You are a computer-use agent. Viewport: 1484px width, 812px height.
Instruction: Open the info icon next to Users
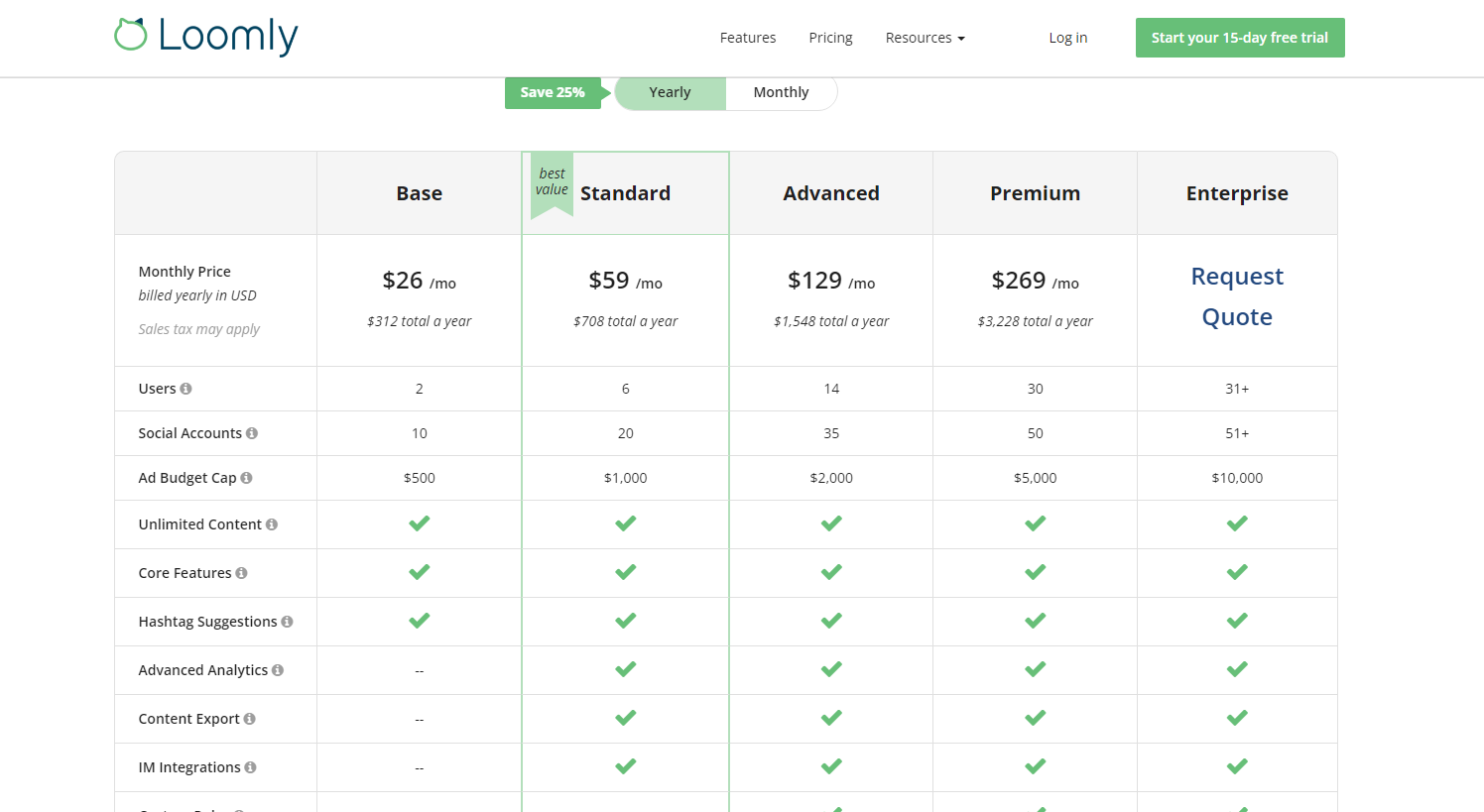(185, 389)
